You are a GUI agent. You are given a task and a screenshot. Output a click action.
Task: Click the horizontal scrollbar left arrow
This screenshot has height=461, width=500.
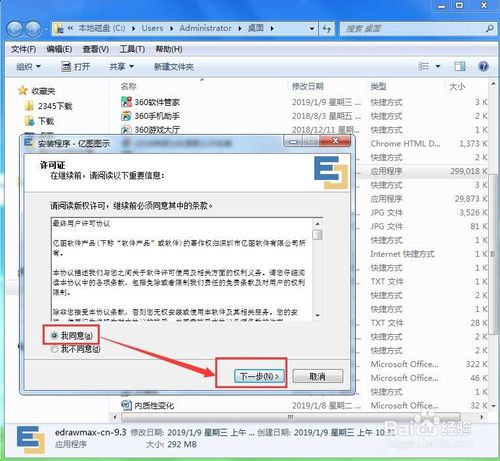tap(115, 417)
